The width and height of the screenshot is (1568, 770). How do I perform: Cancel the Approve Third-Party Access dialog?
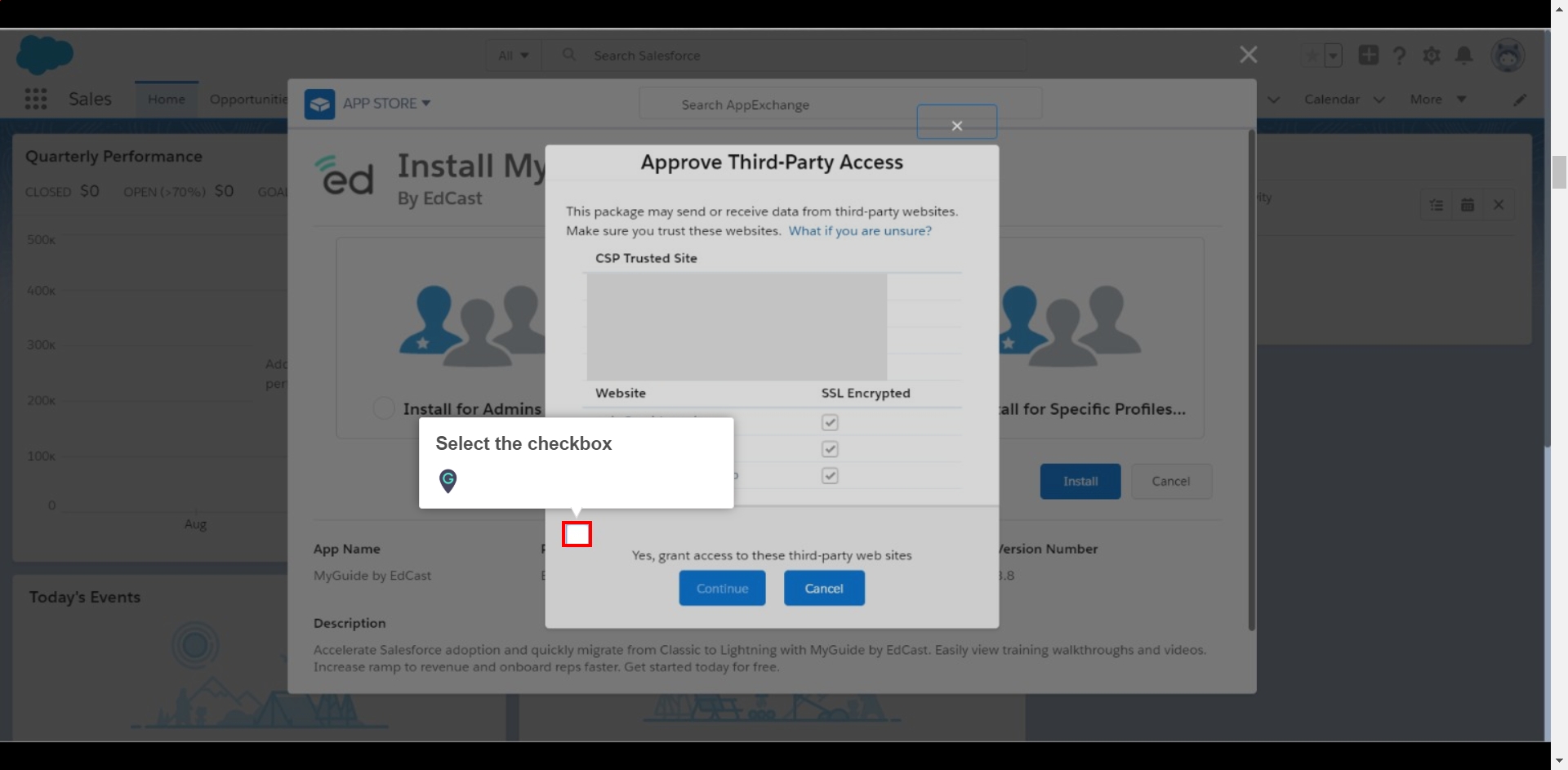824,588
